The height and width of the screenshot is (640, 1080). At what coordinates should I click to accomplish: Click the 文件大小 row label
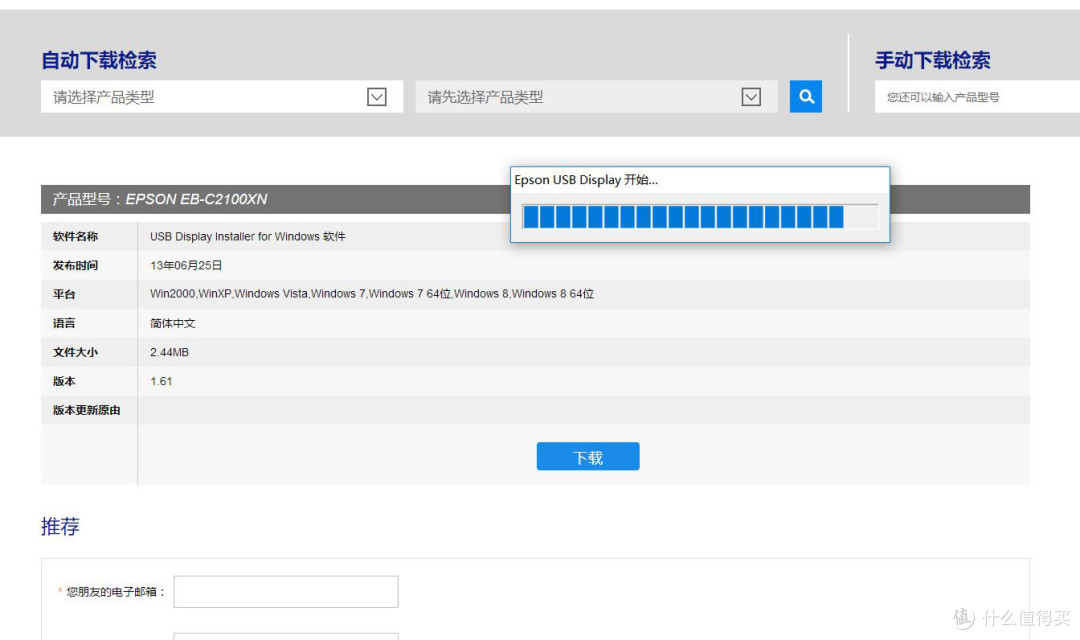point(75,352)
